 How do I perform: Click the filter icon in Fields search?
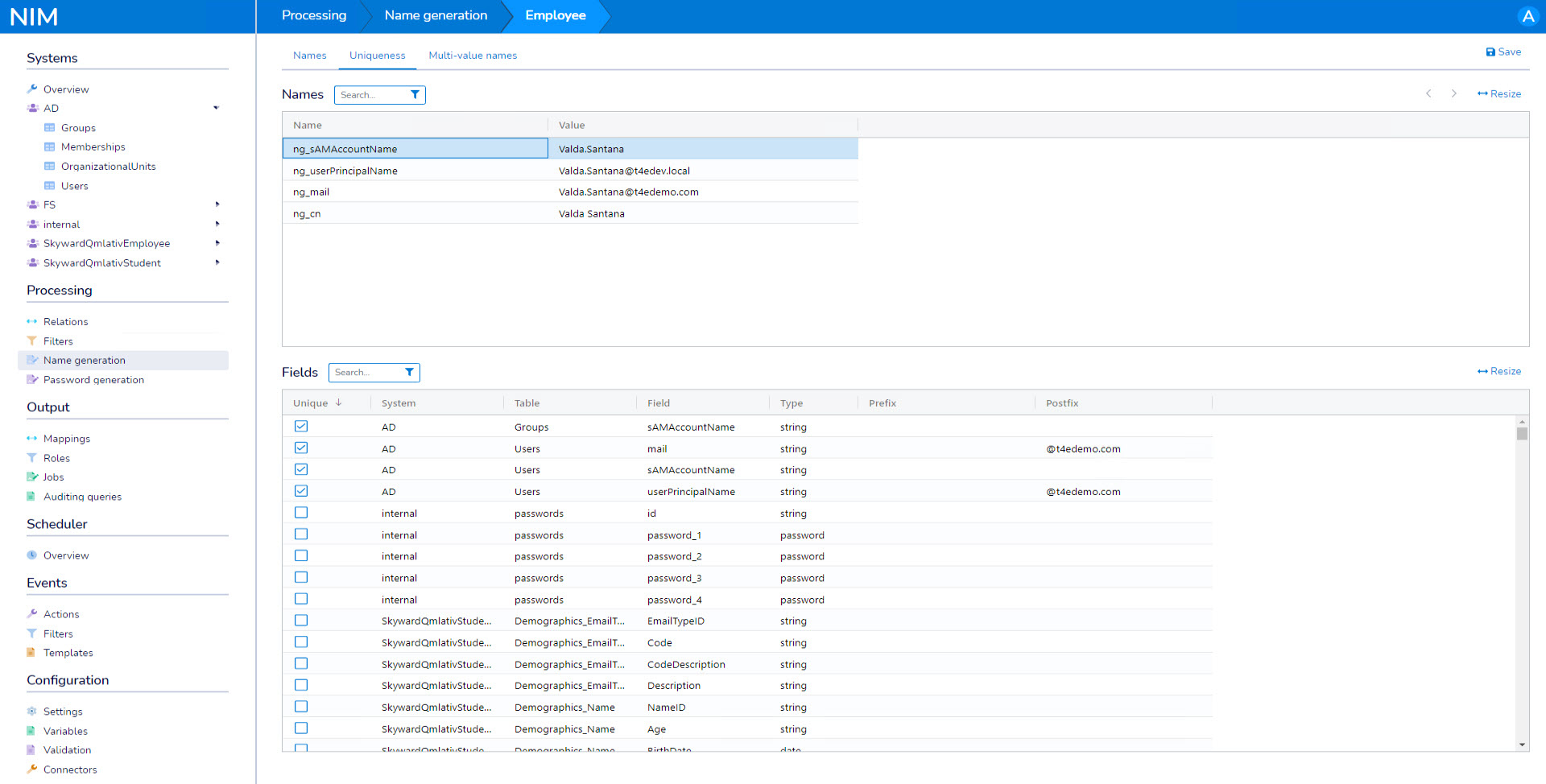tap(409, 372)
